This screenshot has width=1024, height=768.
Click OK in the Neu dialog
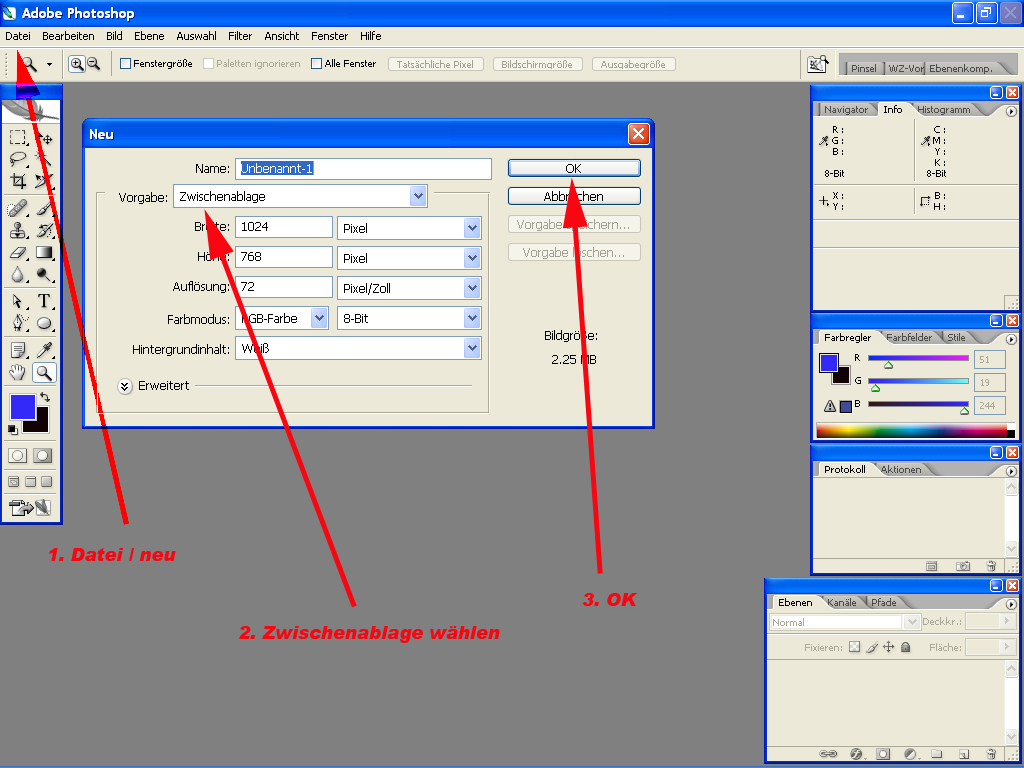(574, 168)
